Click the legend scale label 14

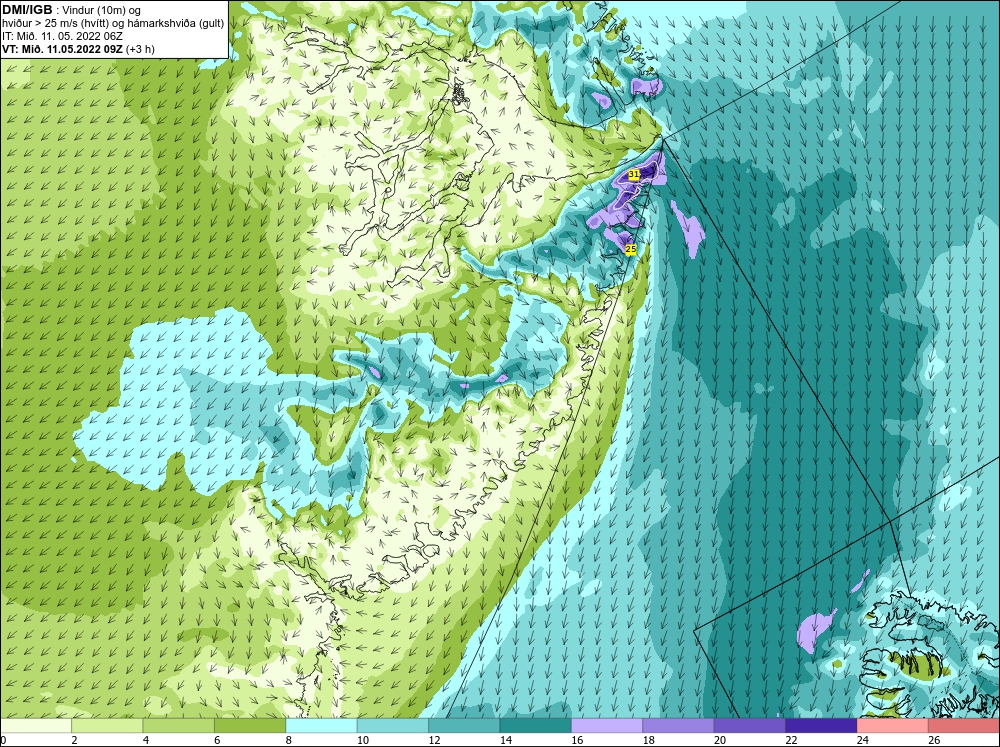[506, 740]
